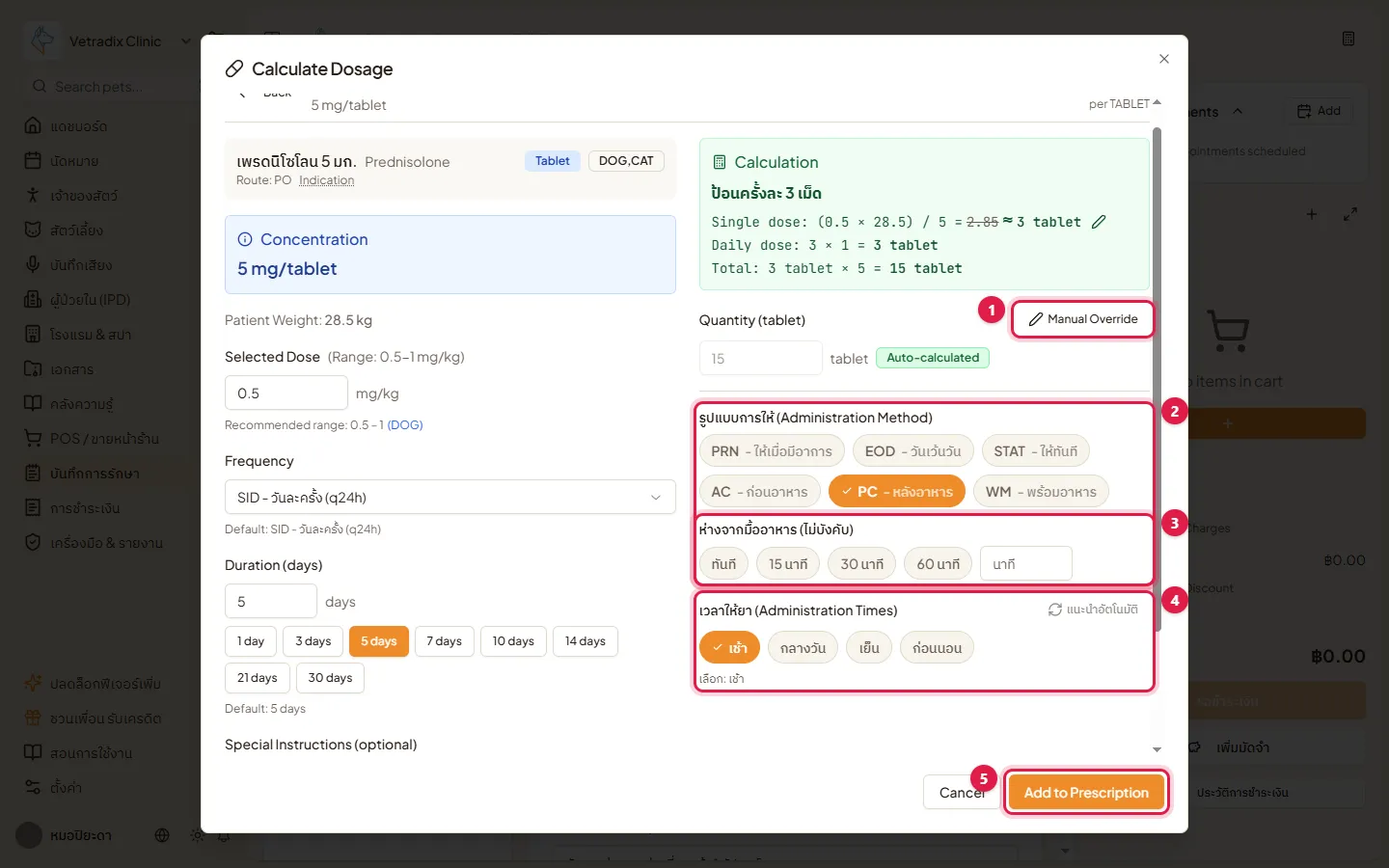Click Manual Override button
Screen dimensions: 1389x868
(1082, 319)
